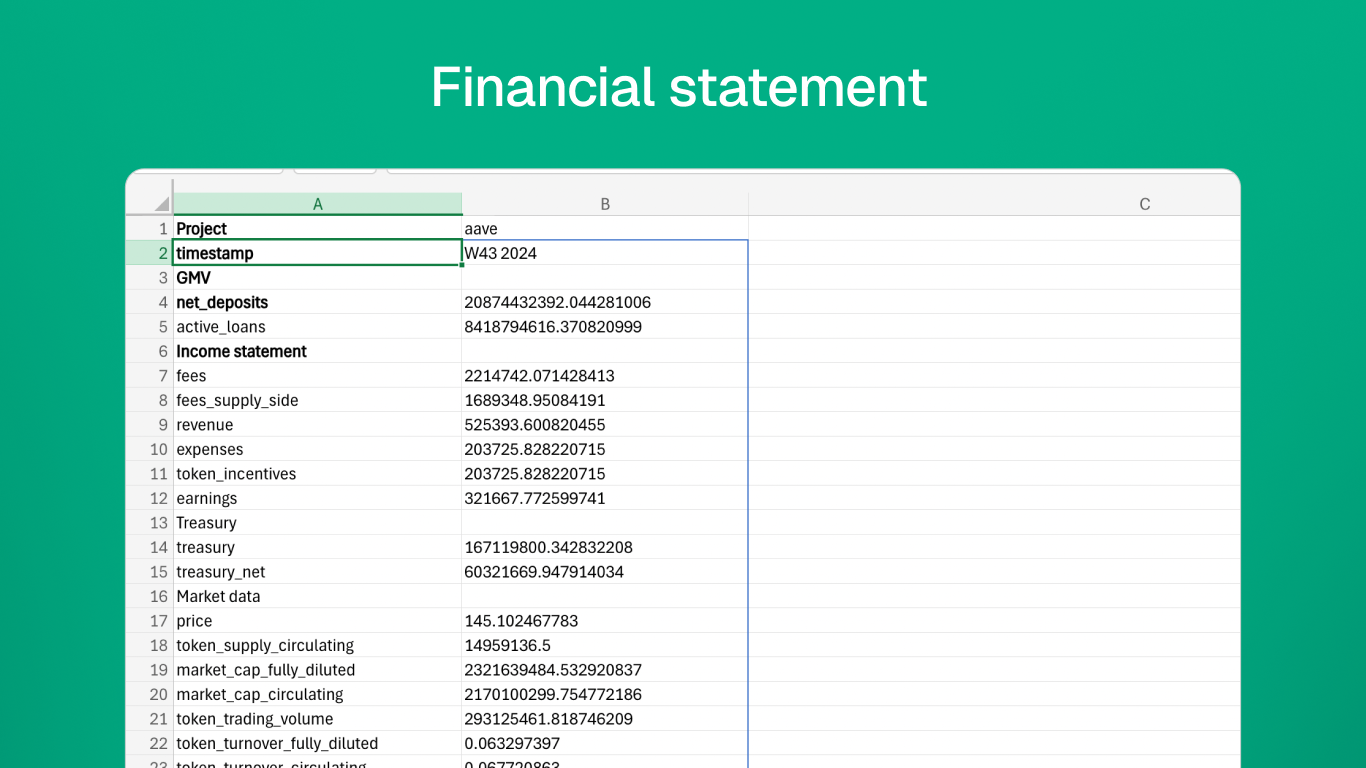Click the token_incentives value cell
The width and height of the screenshot is (1366, 768).
[x=605, y=474]
